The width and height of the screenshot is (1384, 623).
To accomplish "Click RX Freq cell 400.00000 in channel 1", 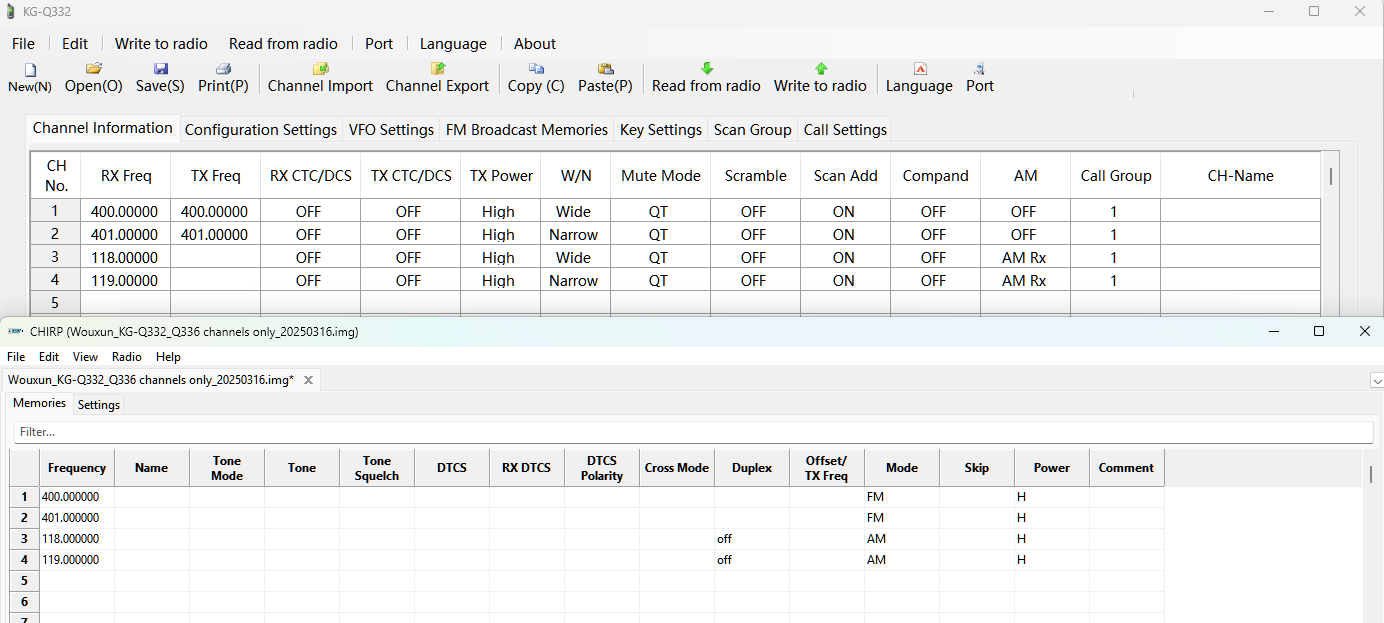I will 126,211.
